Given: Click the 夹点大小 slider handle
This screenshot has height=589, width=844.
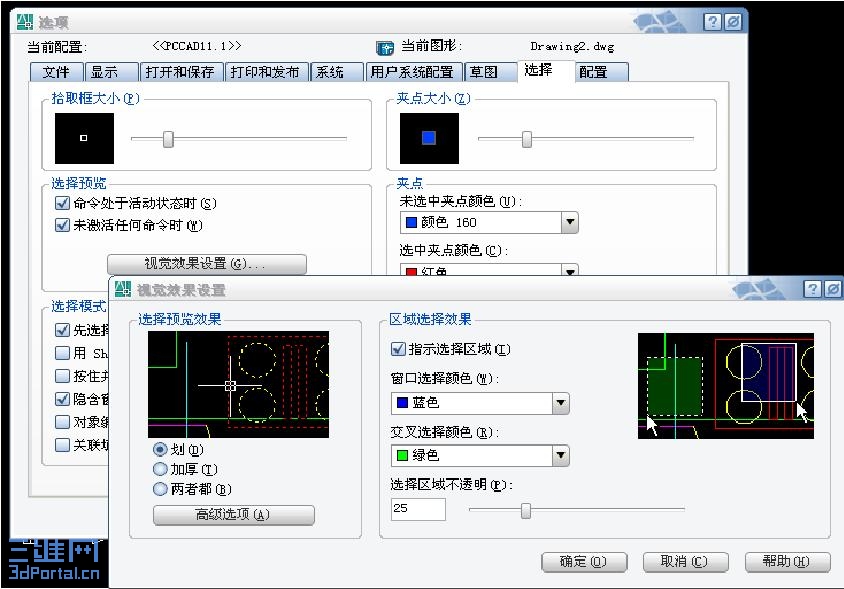Looking at the screenshot, I should point(527,139).
